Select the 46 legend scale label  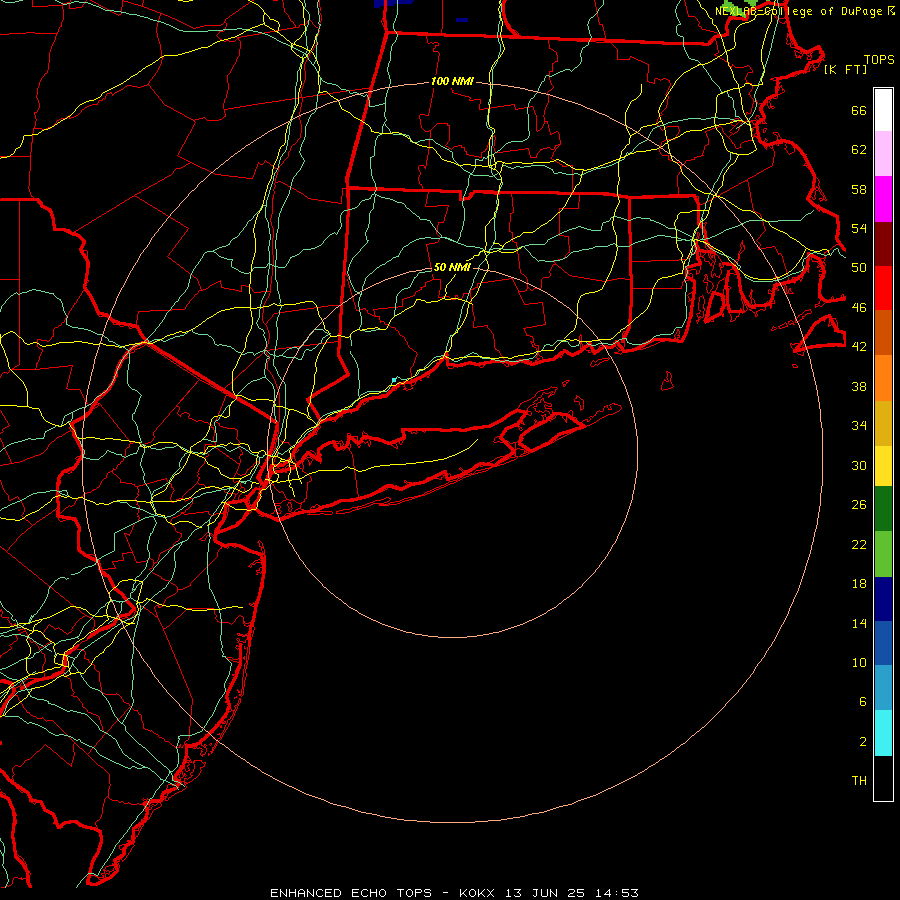tap(859, 307)
